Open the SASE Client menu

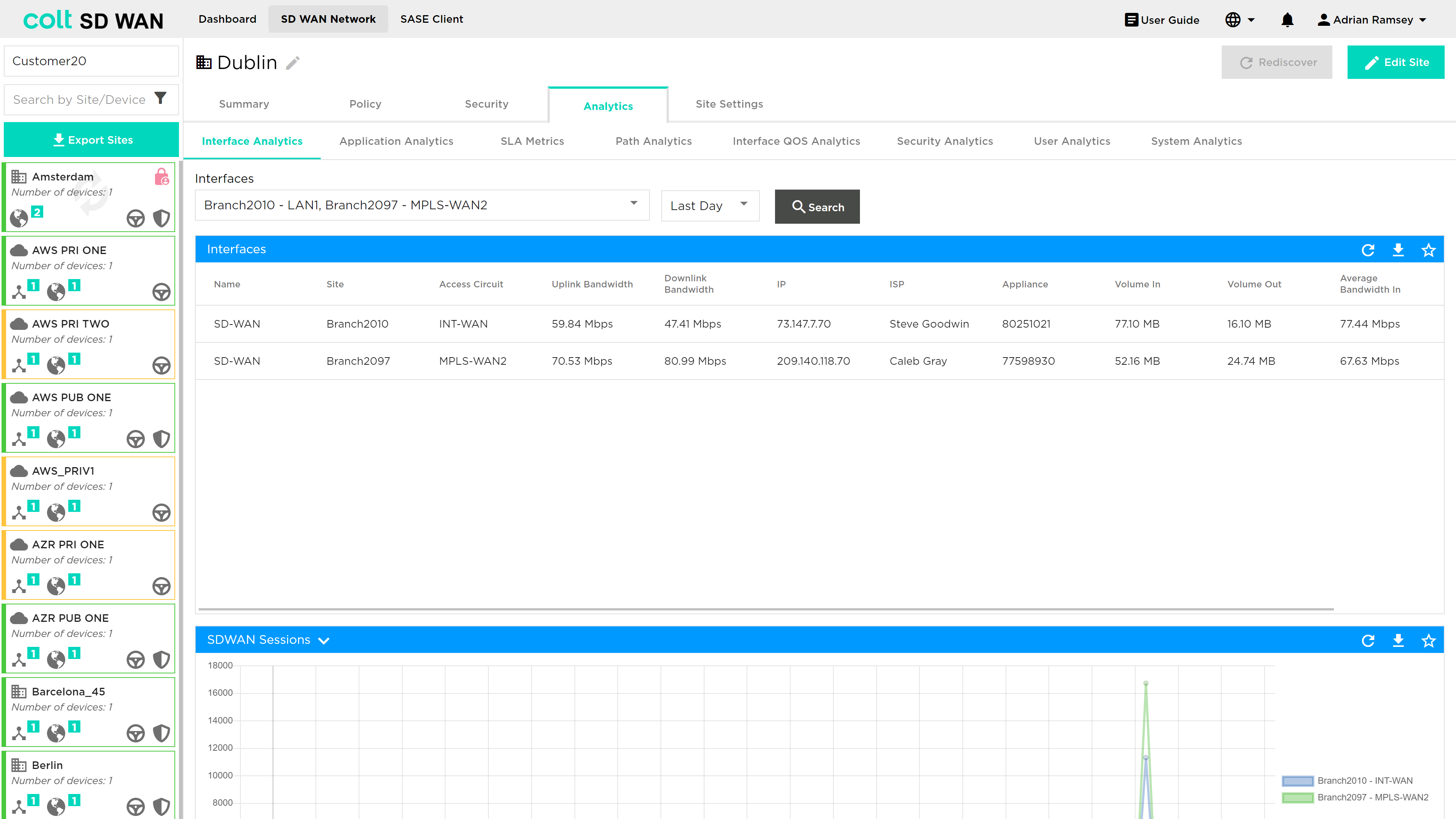tap(432, 19)
